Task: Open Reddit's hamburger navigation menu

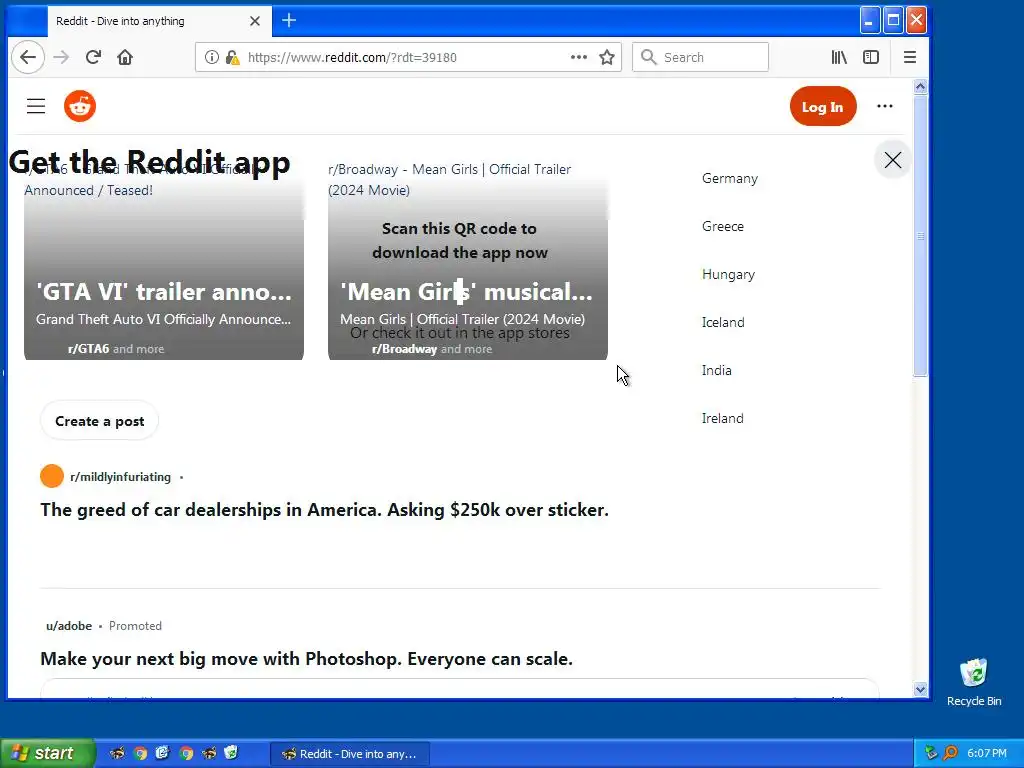Action: [x=36, y=106]
